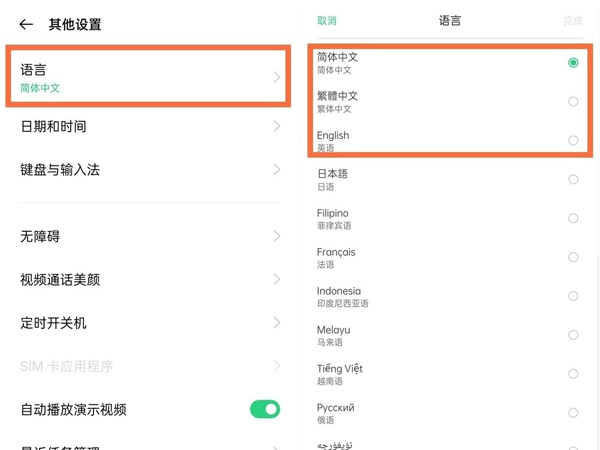The height and width of the screenshot is (450, 600).
Task: Open 语言 settings chevron
Action: (276, 77)
